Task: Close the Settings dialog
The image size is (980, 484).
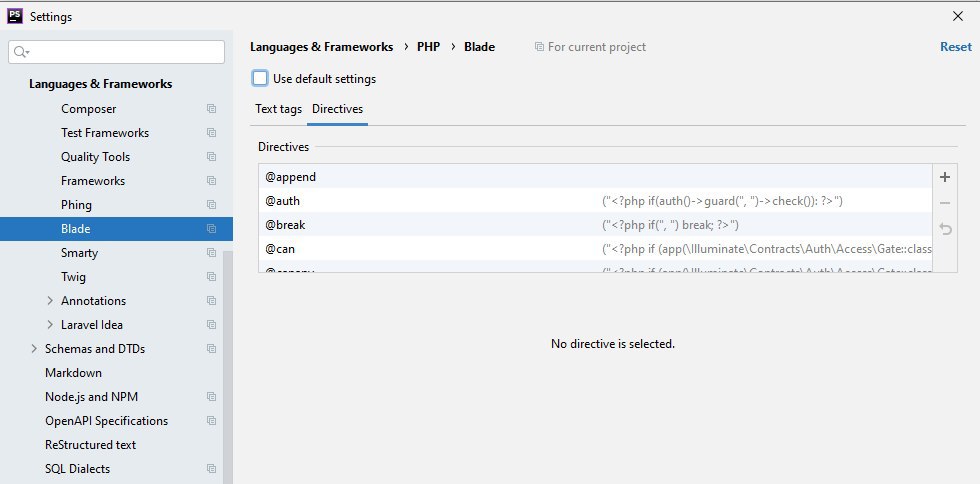Action: pyautogui.click(x=958, y=16)
